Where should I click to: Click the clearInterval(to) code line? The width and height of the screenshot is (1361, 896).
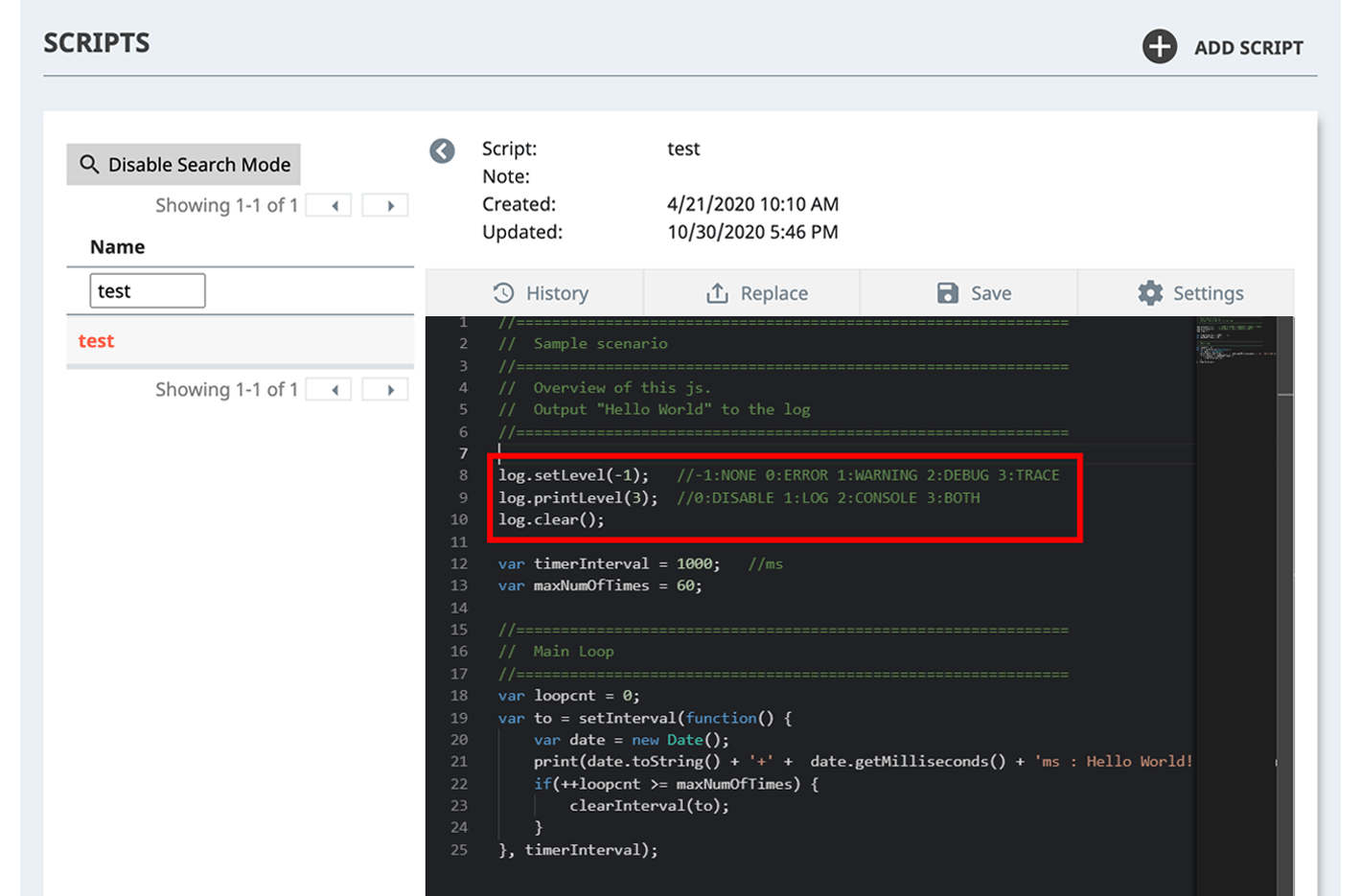[x=649, y=806]
